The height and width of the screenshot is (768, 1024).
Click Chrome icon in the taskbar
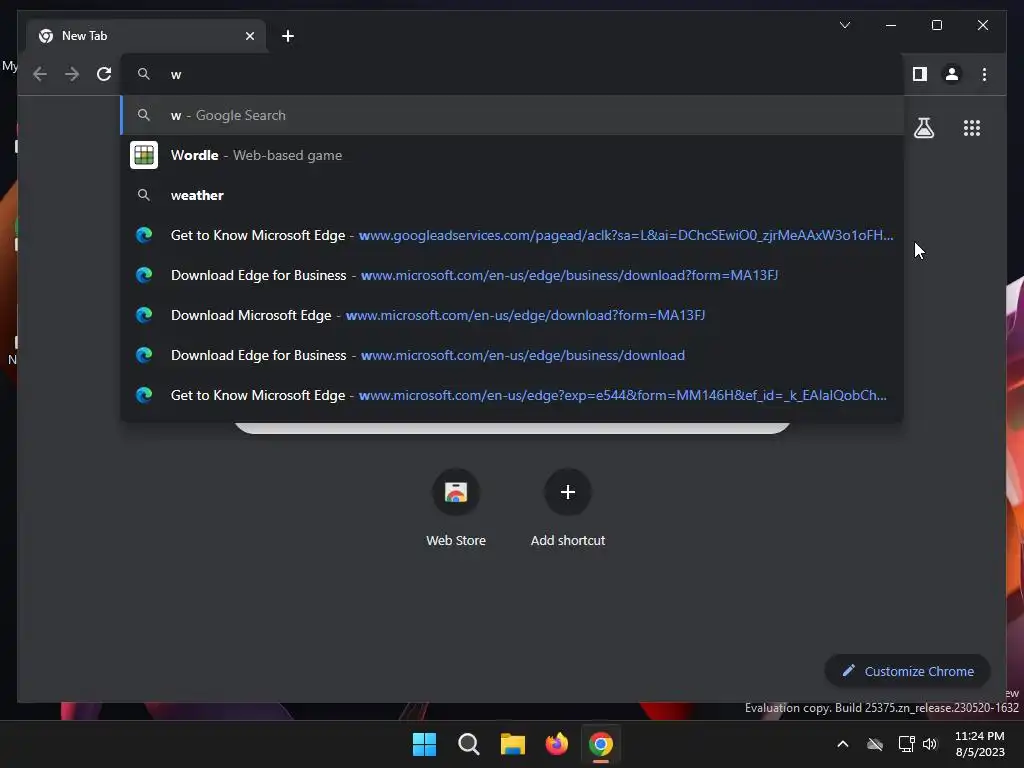point(601,744)
